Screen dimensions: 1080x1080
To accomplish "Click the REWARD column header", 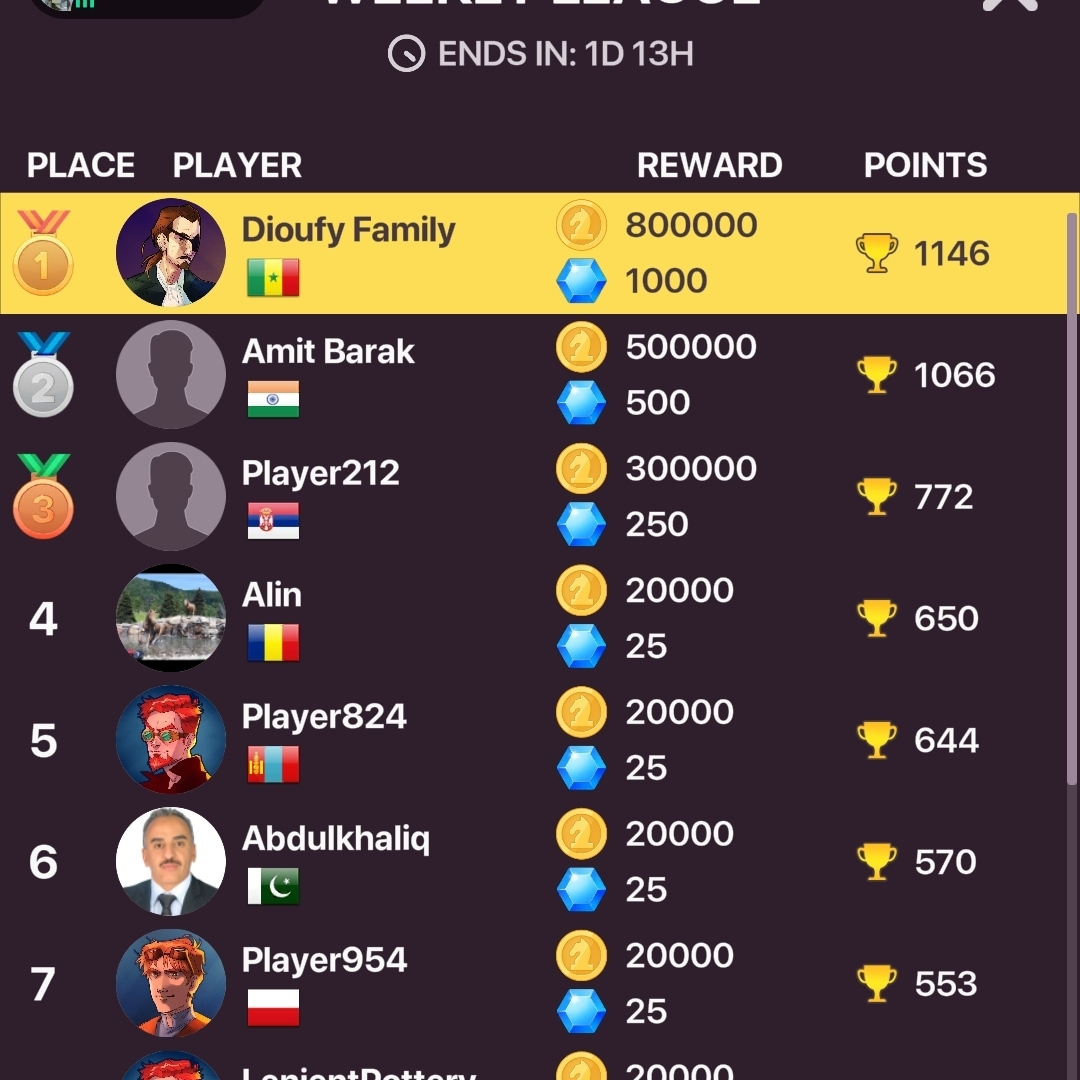I will click(709, 165).
